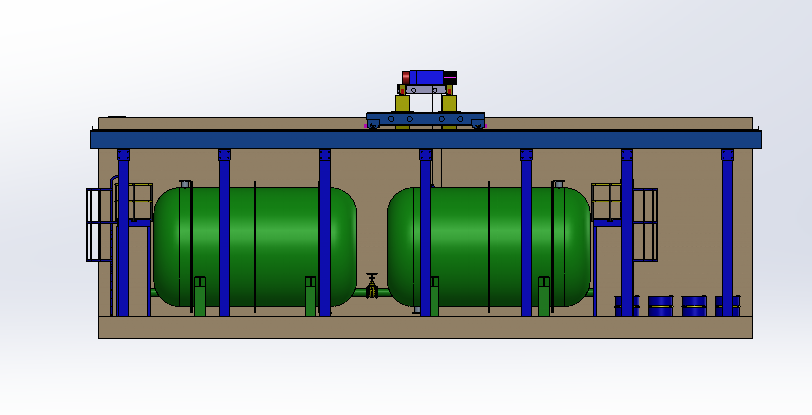Click the gate valve between the tanks
Screen dimensions: 812x415
tap(372, 286)
